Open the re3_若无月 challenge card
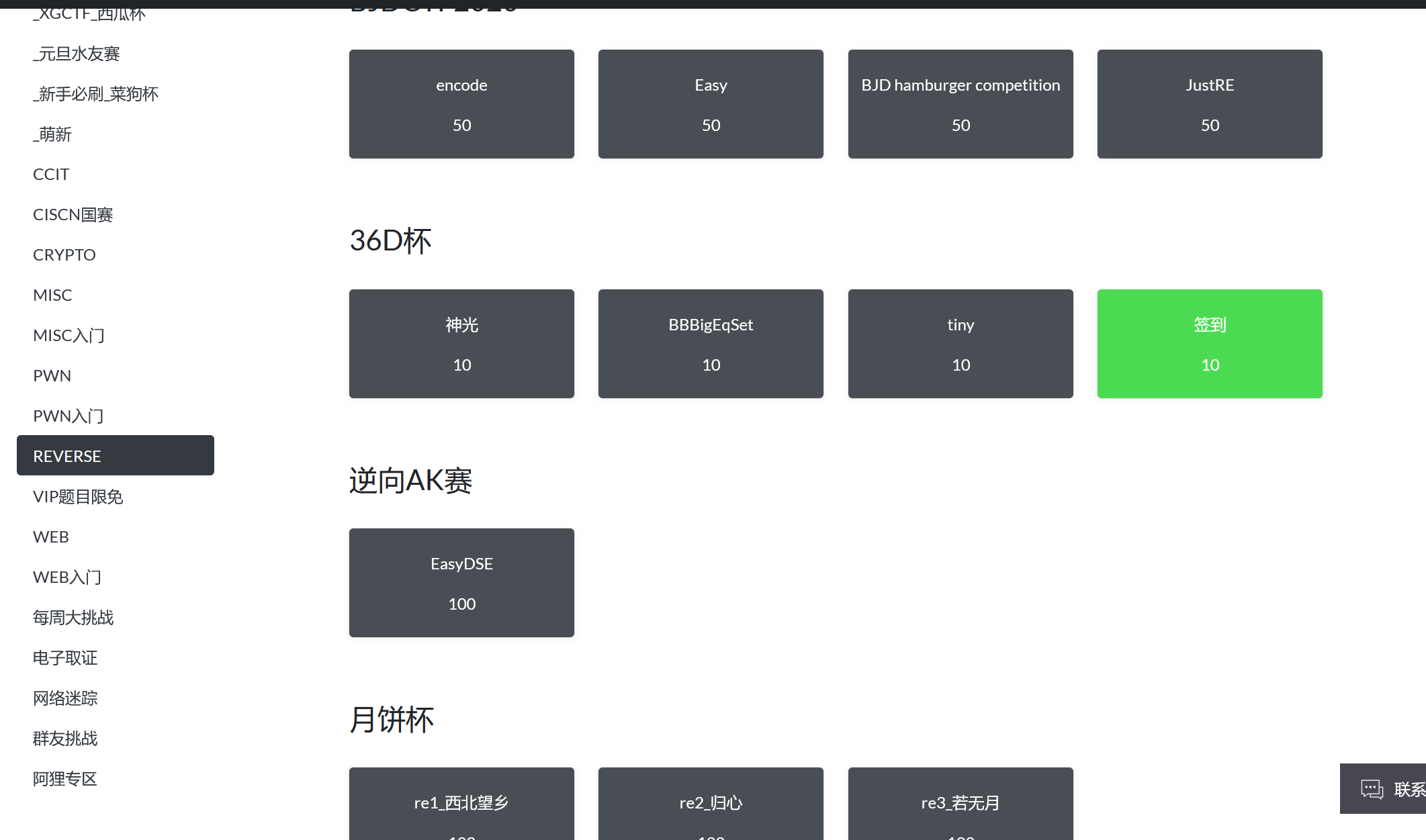 tap(961, 803)
